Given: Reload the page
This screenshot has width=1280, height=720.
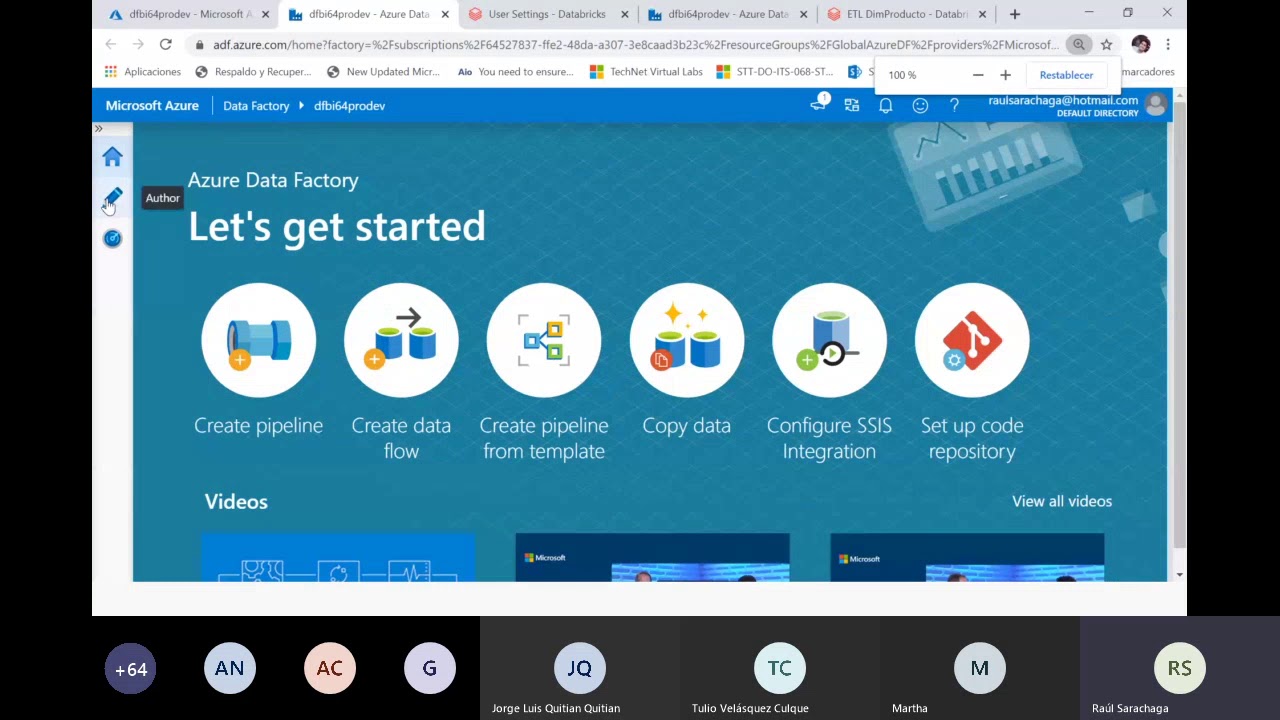Looking at the screenshot, I should tap(166, 44).
